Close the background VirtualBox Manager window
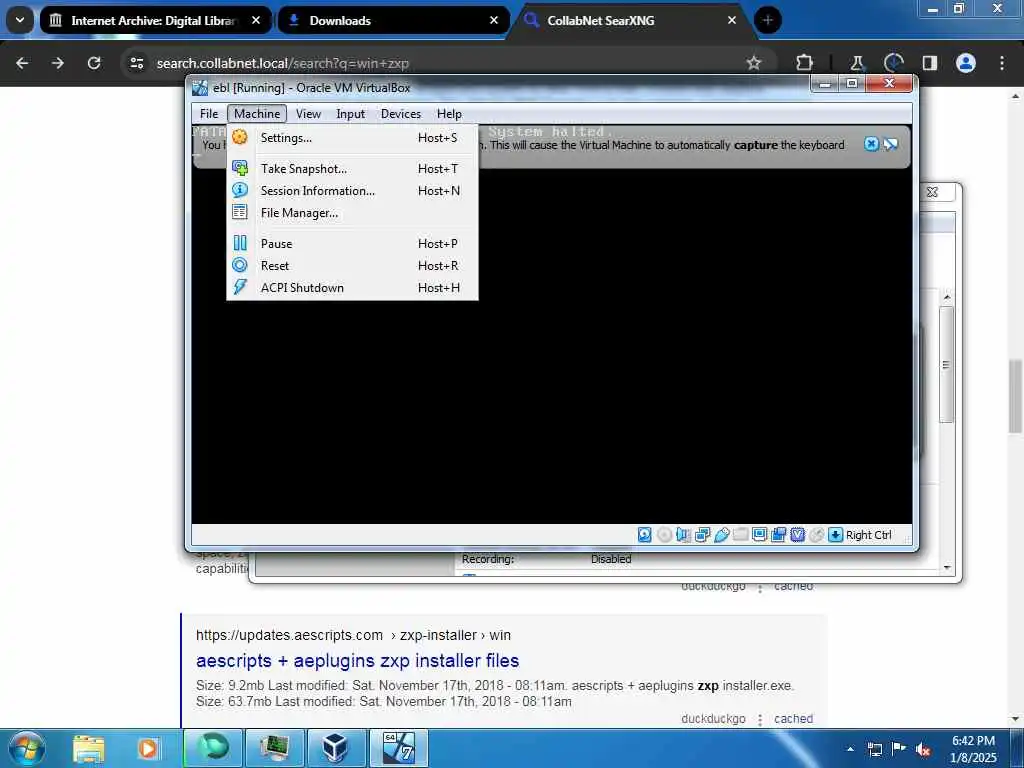Image resolution: width=1024 pixels, height=768 pixels. click(933, 192)
